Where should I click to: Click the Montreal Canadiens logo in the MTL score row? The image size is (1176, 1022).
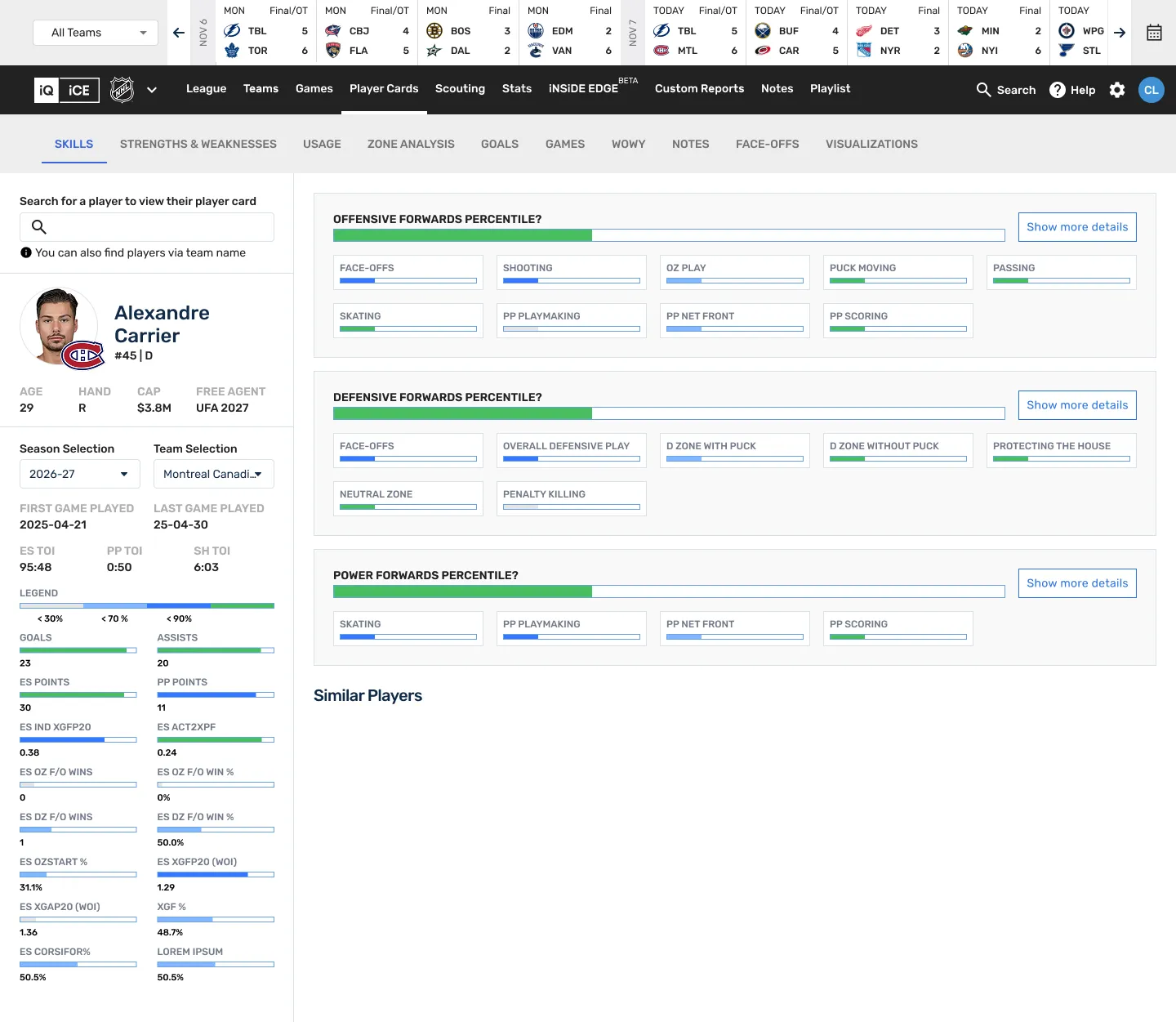(661, 51)
